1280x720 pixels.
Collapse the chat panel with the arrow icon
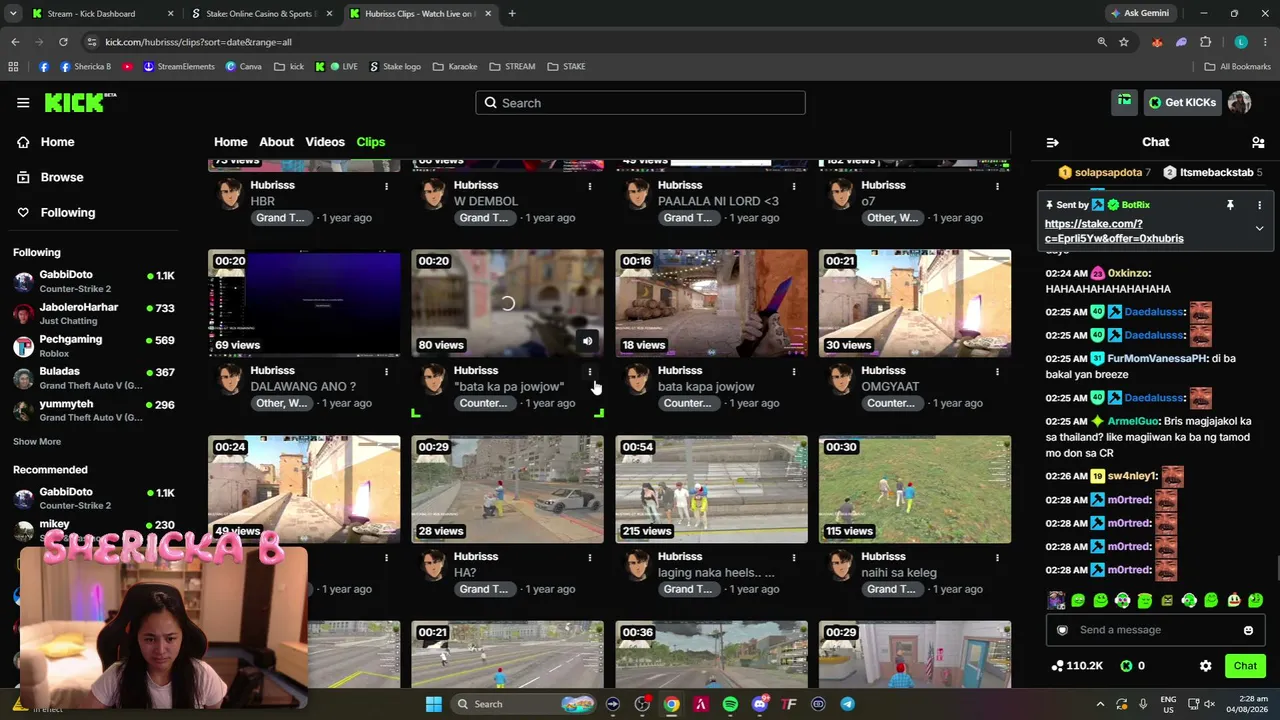pos(1052,143)
